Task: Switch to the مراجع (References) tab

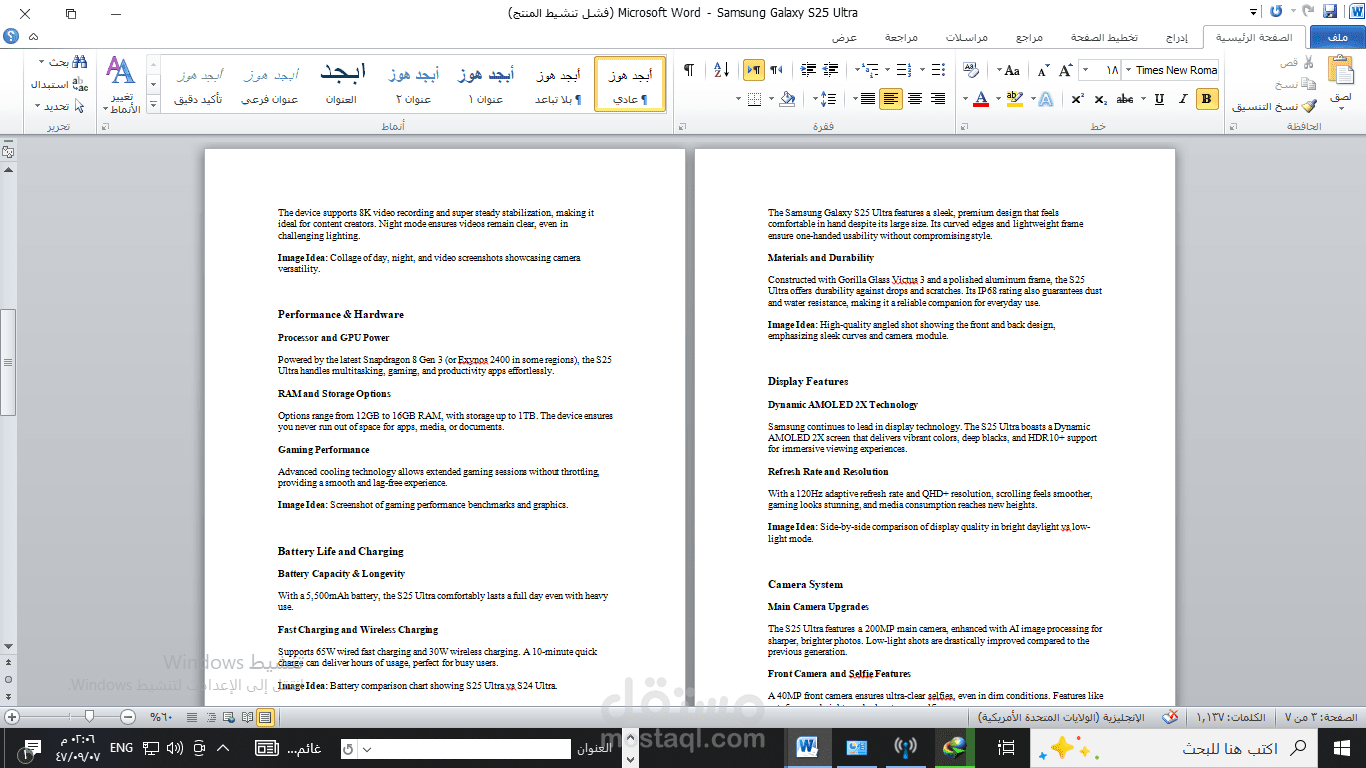Action: [x=1030, y=37]
